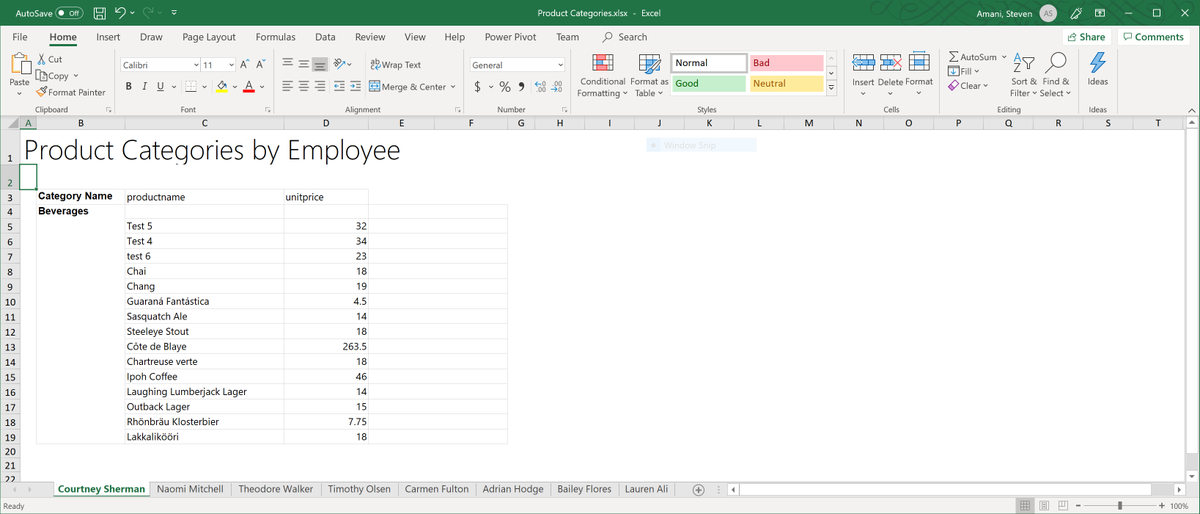Open the File menu

[19, 37]
